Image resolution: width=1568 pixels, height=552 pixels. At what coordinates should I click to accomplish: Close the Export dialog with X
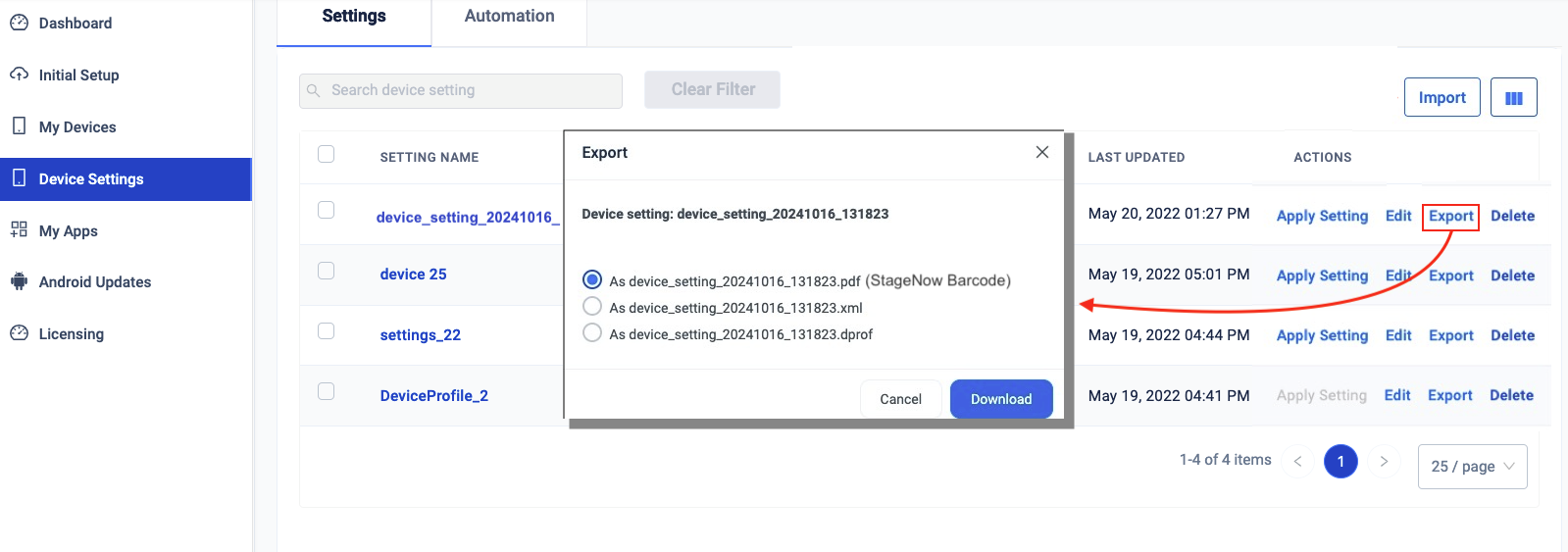[1041, 152]
